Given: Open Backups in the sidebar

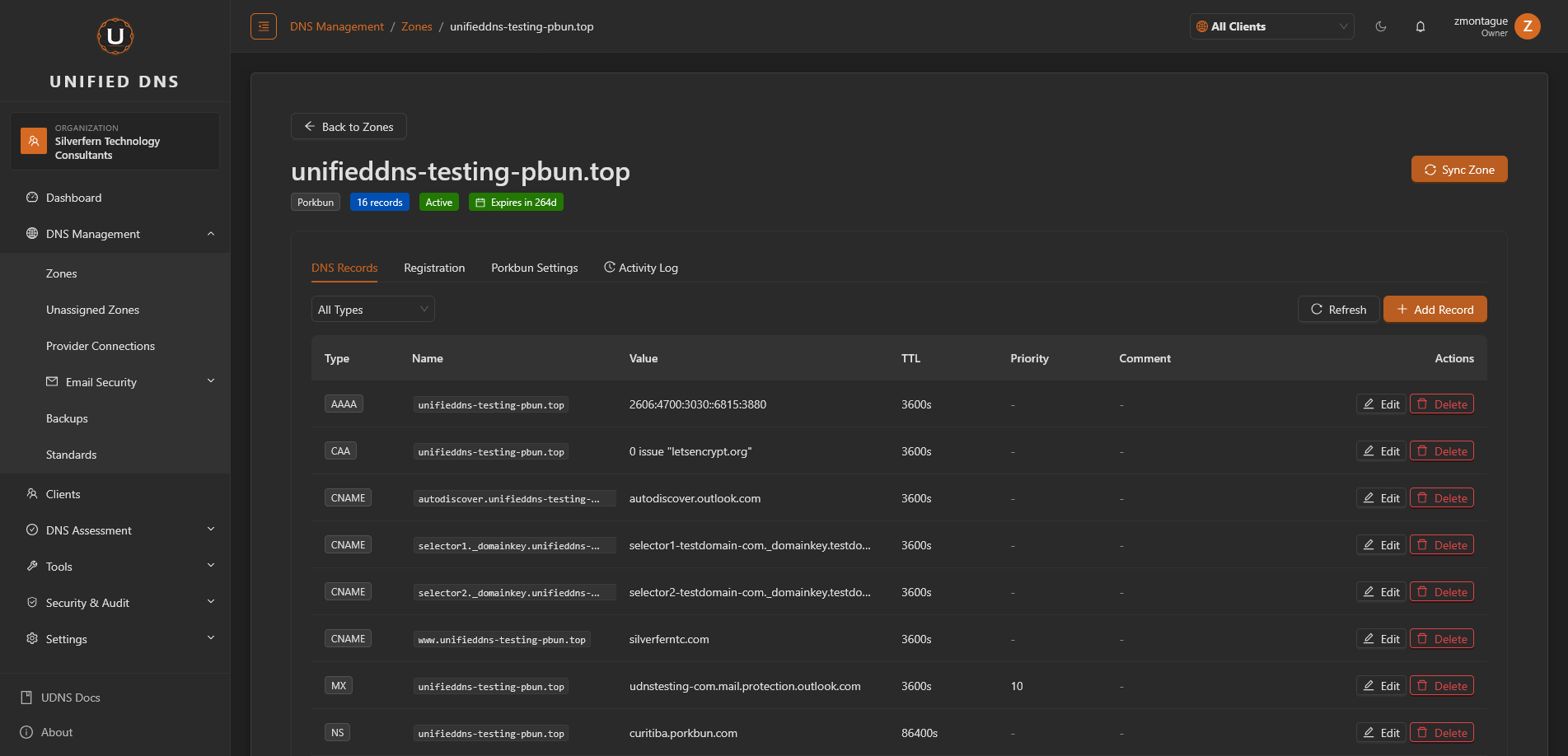Looking at the screenshot, I should click(x=115, y=418).
